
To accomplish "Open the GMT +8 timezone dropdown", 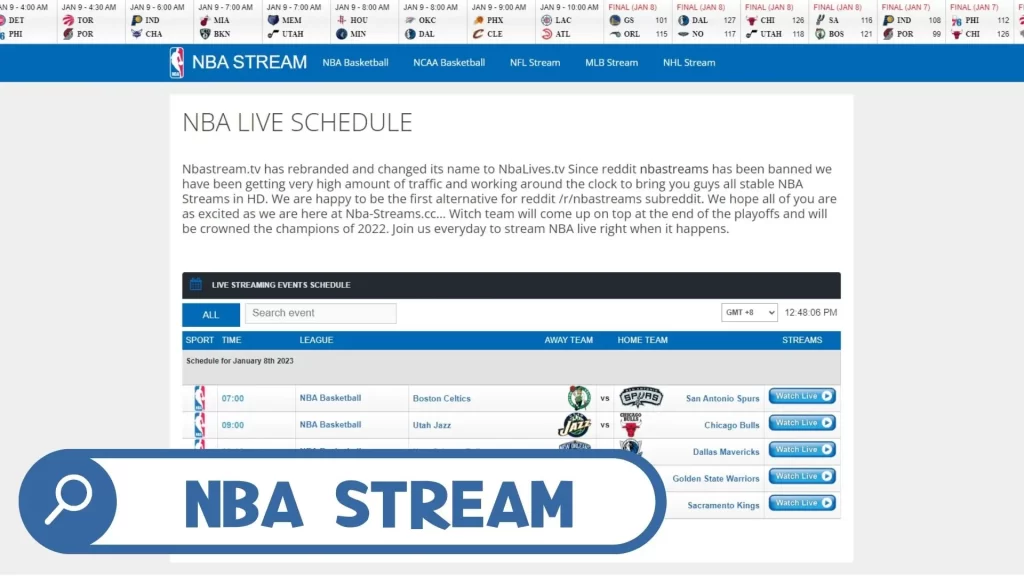I will point(749,313).
